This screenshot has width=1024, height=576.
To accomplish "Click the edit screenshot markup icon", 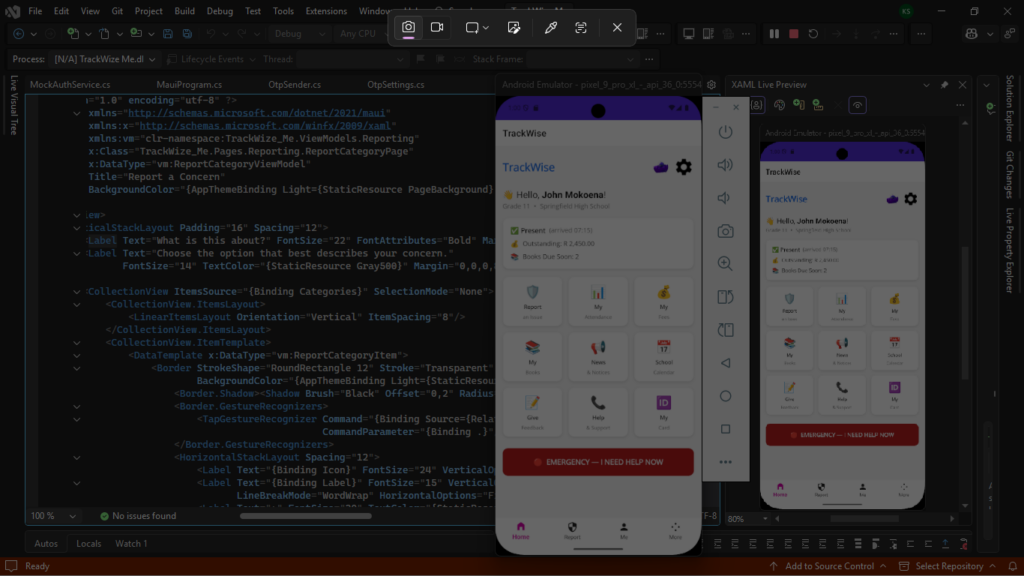I will 514,27.
